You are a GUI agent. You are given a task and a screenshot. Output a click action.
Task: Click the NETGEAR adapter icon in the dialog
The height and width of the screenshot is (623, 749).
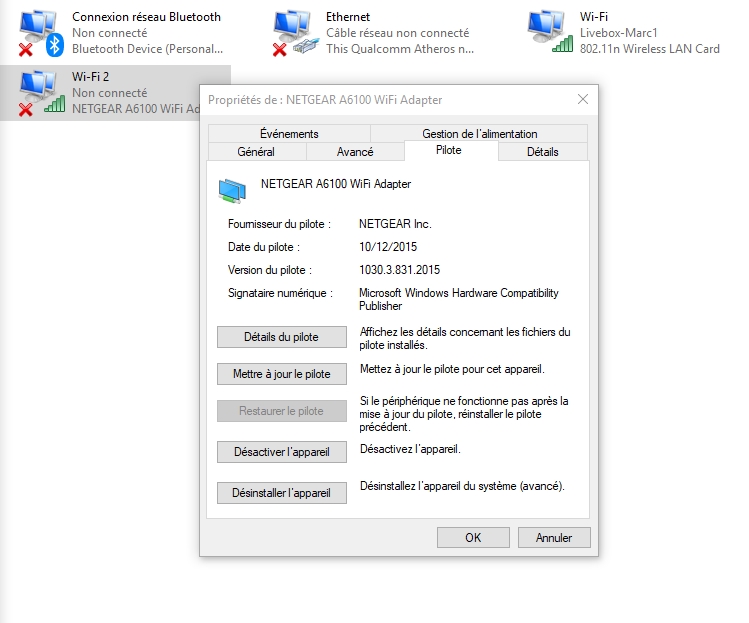[x=232, y=191]
